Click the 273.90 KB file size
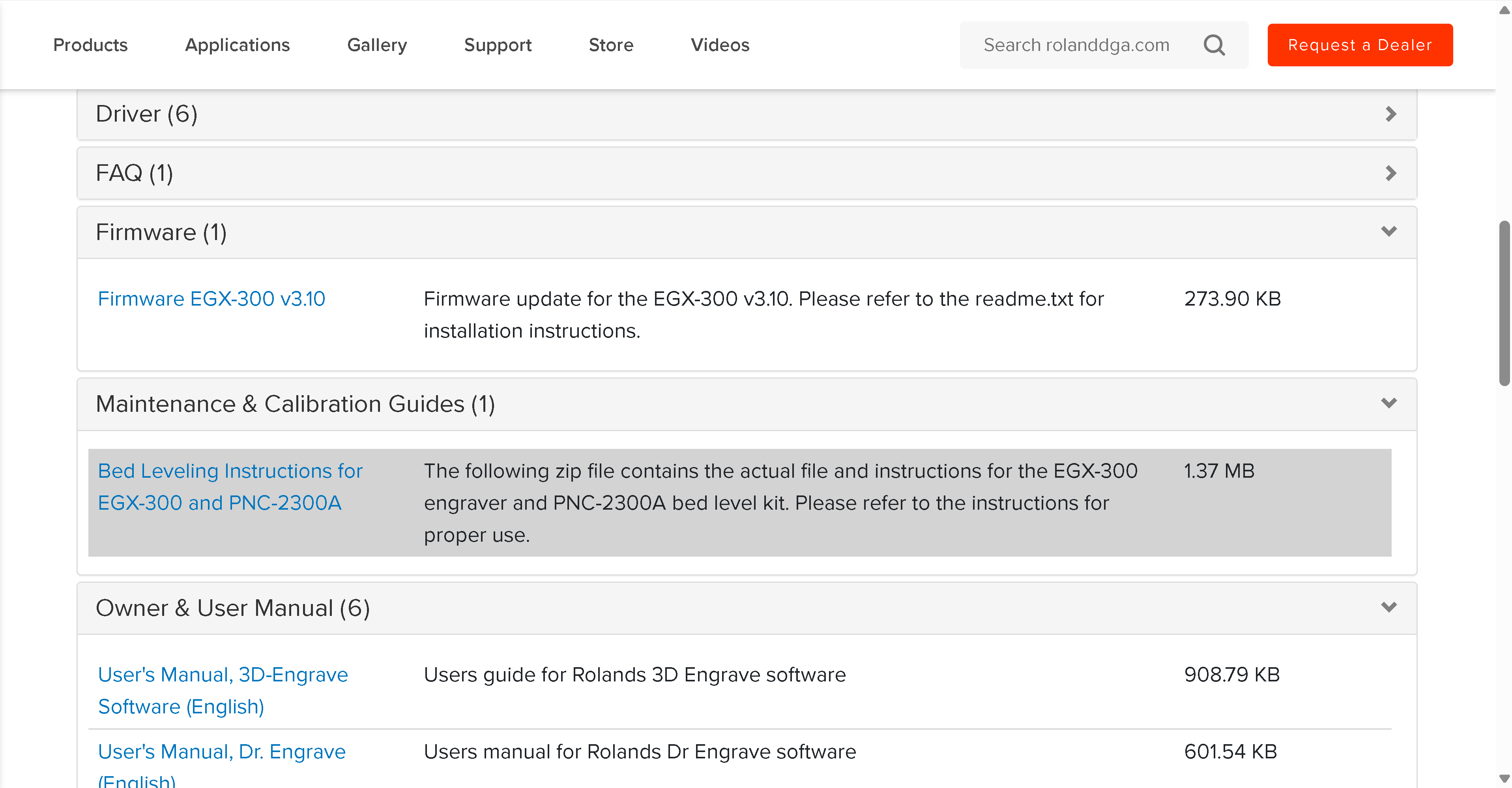The width and height of the screenshot is (1512, 788). click(x=1232, y=299)
